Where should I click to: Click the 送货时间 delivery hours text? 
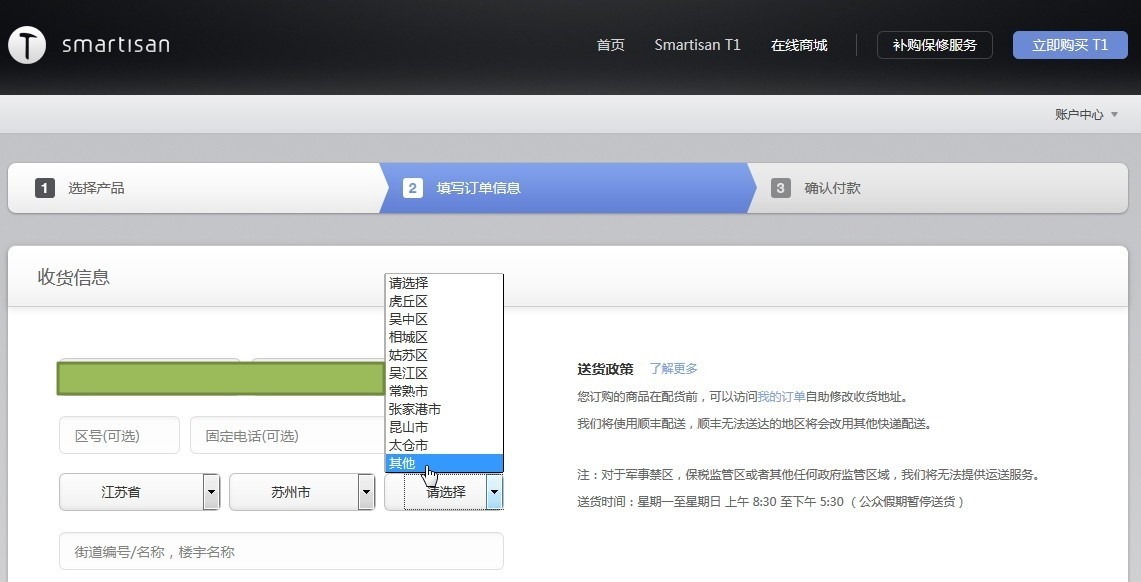[x=771, y=502]
